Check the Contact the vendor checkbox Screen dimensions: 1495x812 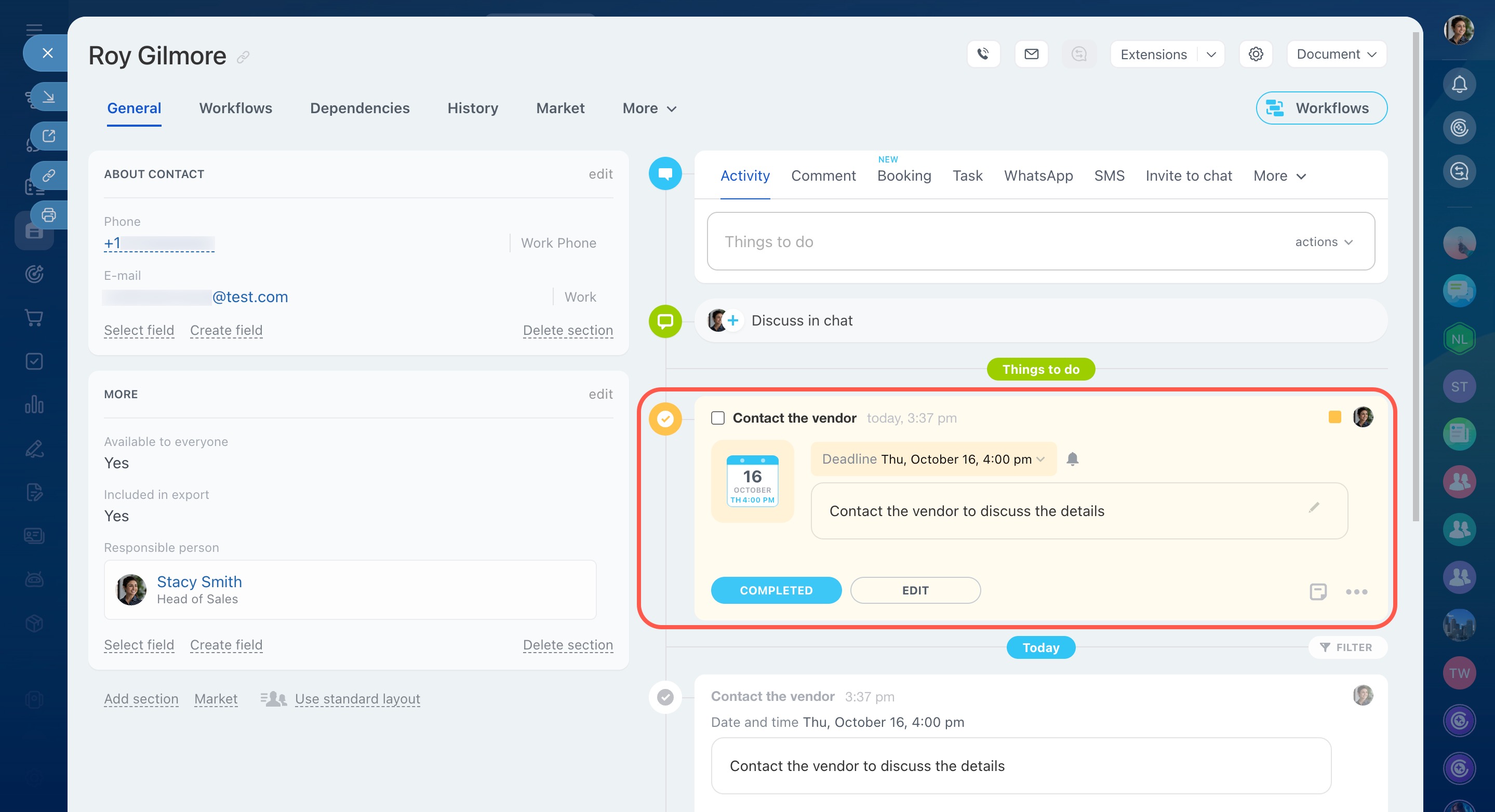click(x=718, y=418)
